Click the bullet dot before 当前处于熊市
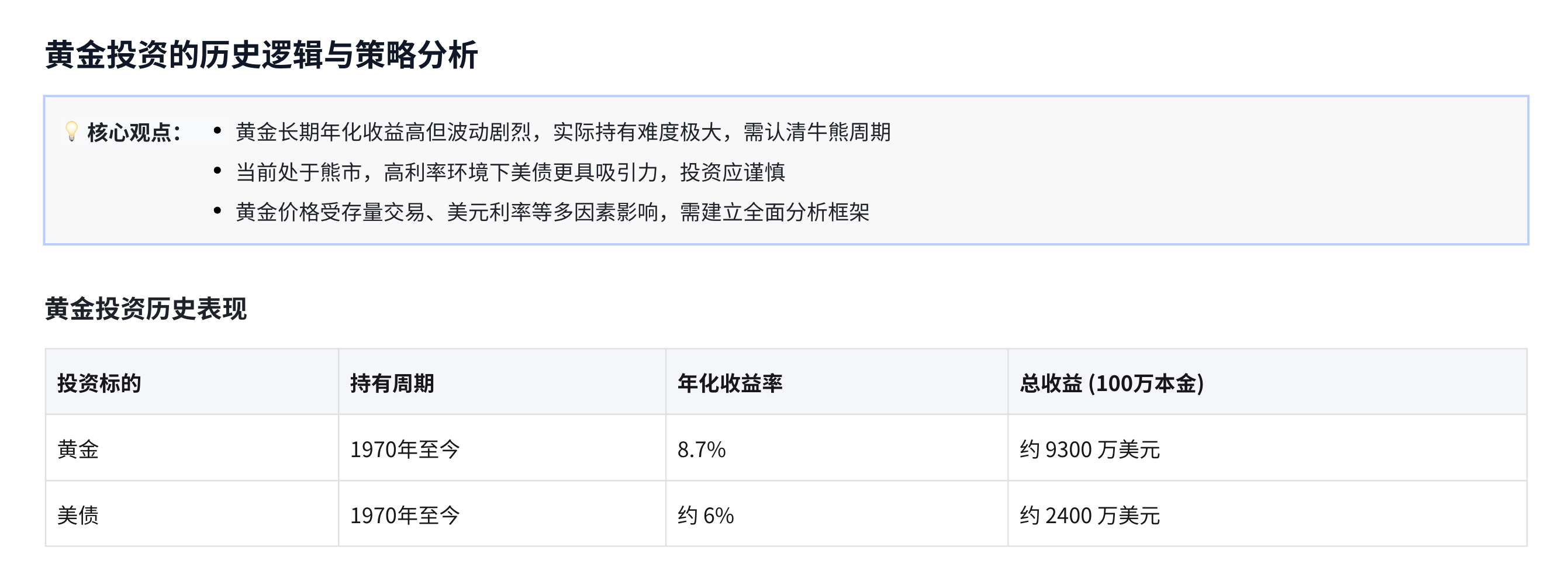This screenshot has height=574, width=1568. [x=217, y=171]
